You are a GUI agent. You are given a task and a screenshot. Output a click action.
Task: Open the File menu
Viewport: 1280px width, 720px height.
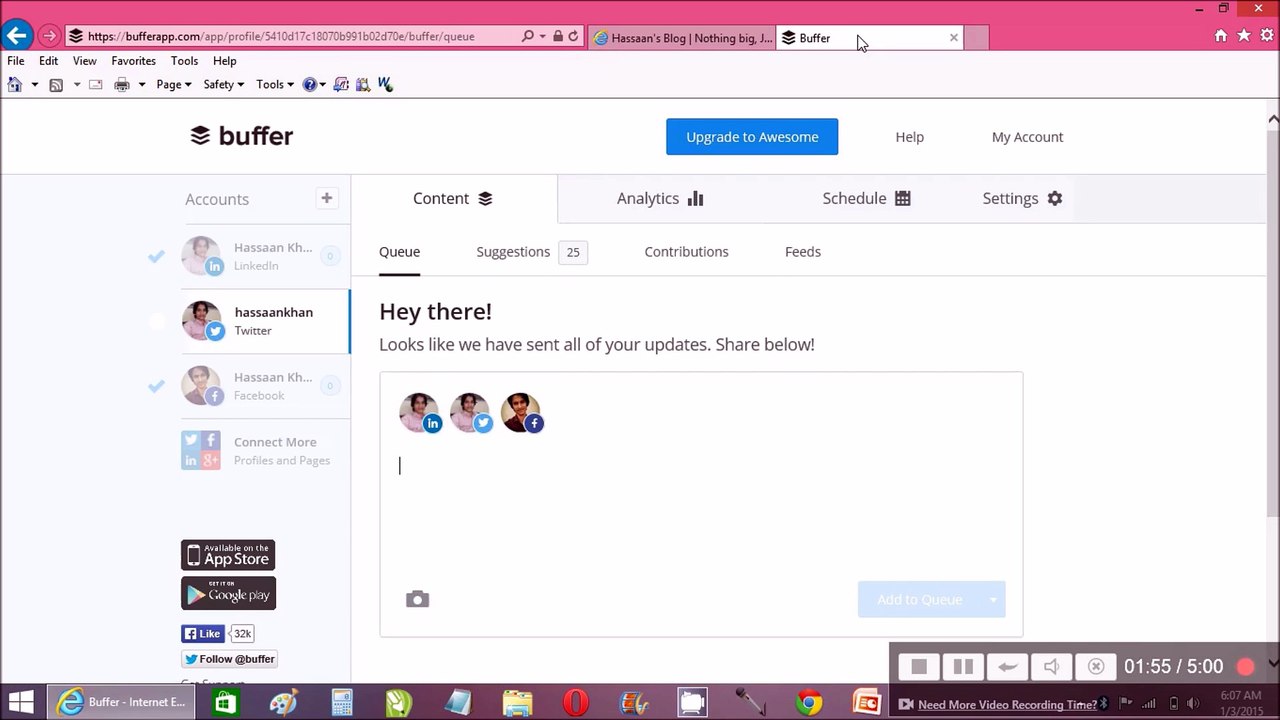pos(16,61)
